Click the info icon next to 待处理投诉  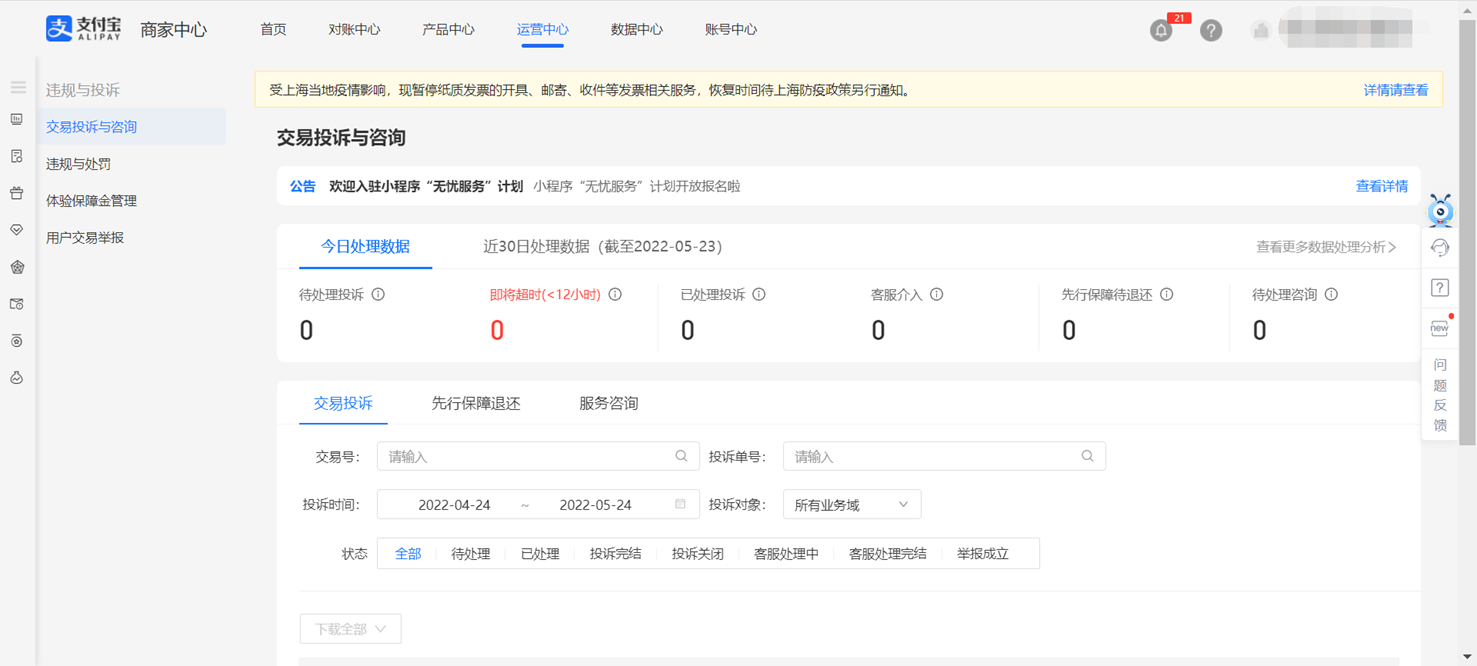378,295
